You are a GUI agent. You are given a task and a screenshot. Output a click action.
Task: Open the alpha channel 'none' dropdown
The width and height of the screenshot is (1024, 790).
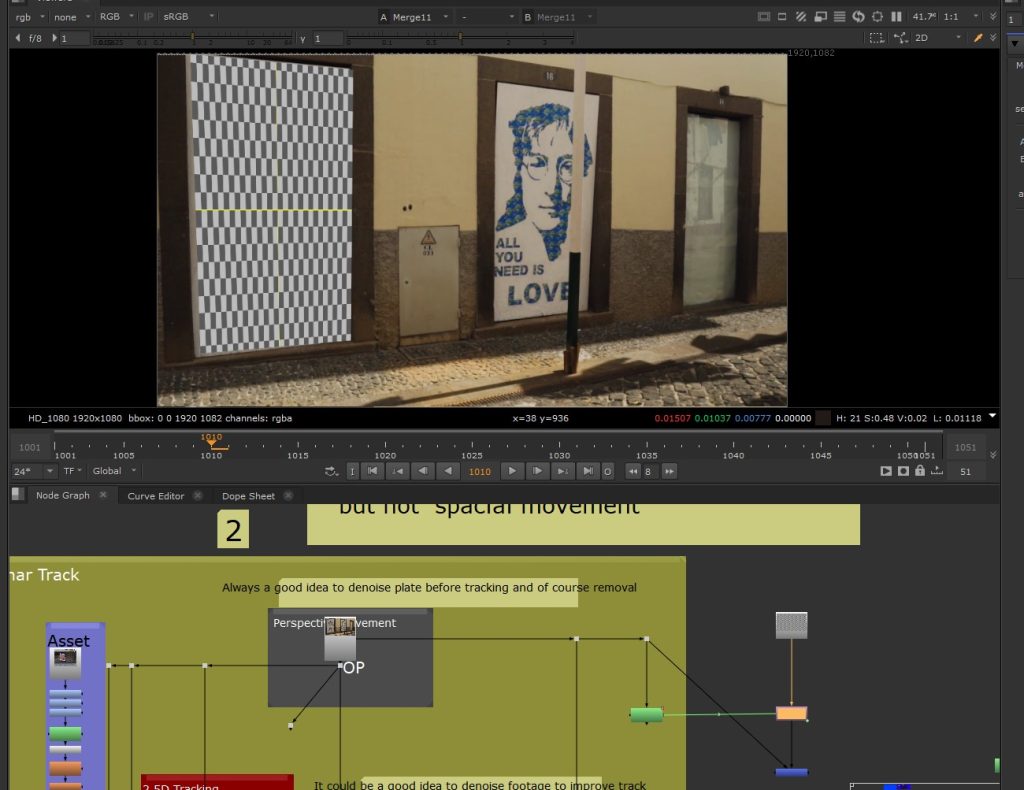pos(71,17)
